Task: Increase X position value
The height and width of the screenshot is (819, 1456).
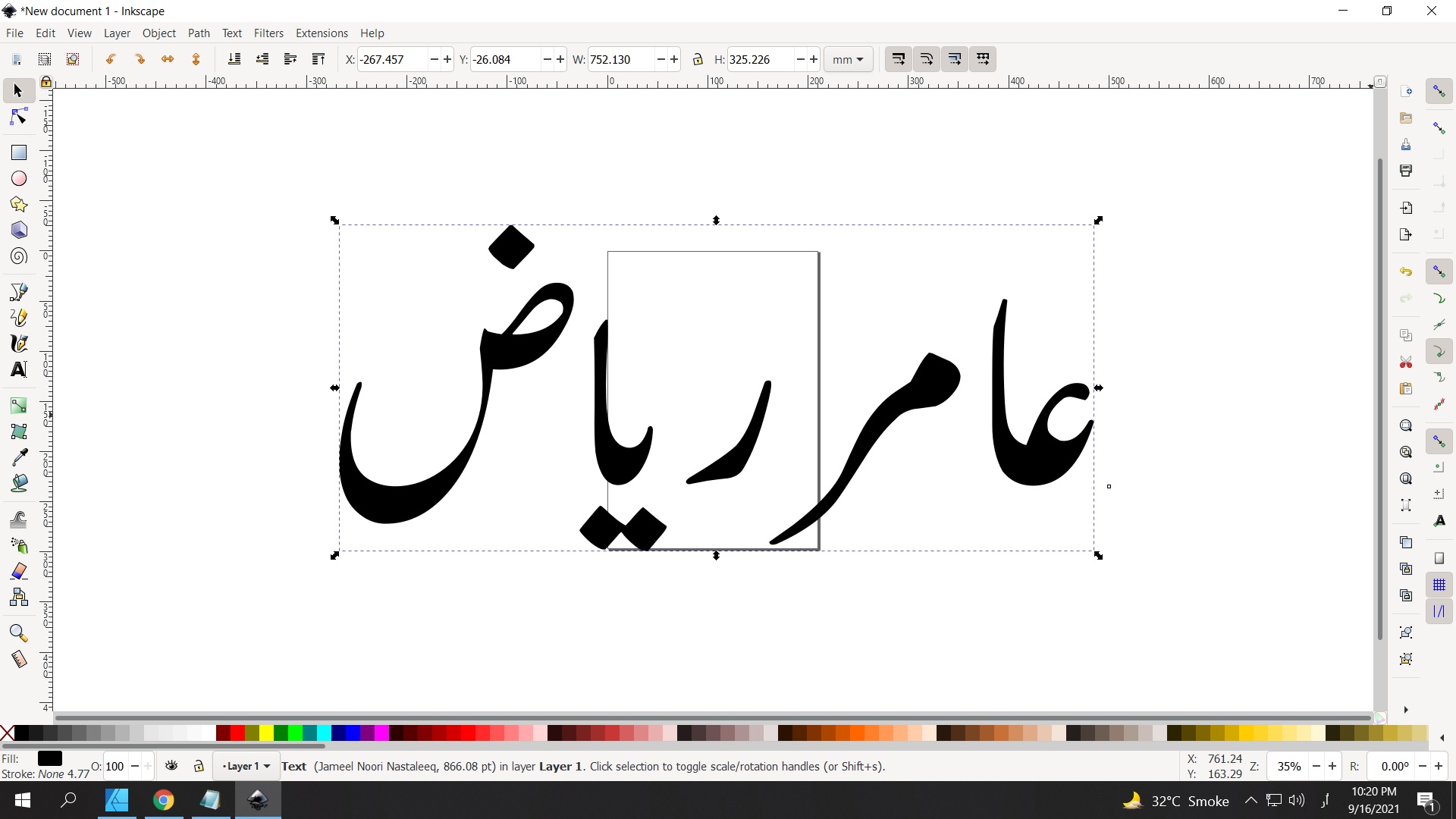Action: coord(447,59)
